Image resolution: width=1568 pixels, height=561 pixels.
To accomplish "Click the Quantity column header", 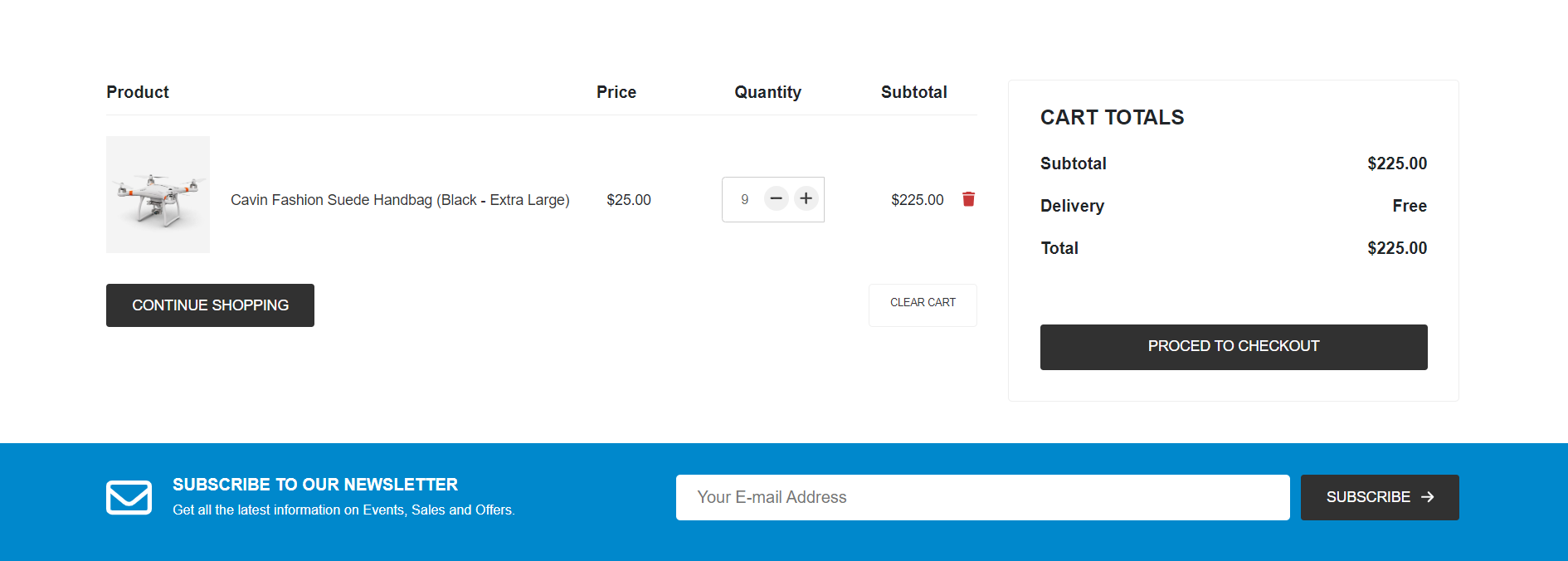I will tap(767, 92).
